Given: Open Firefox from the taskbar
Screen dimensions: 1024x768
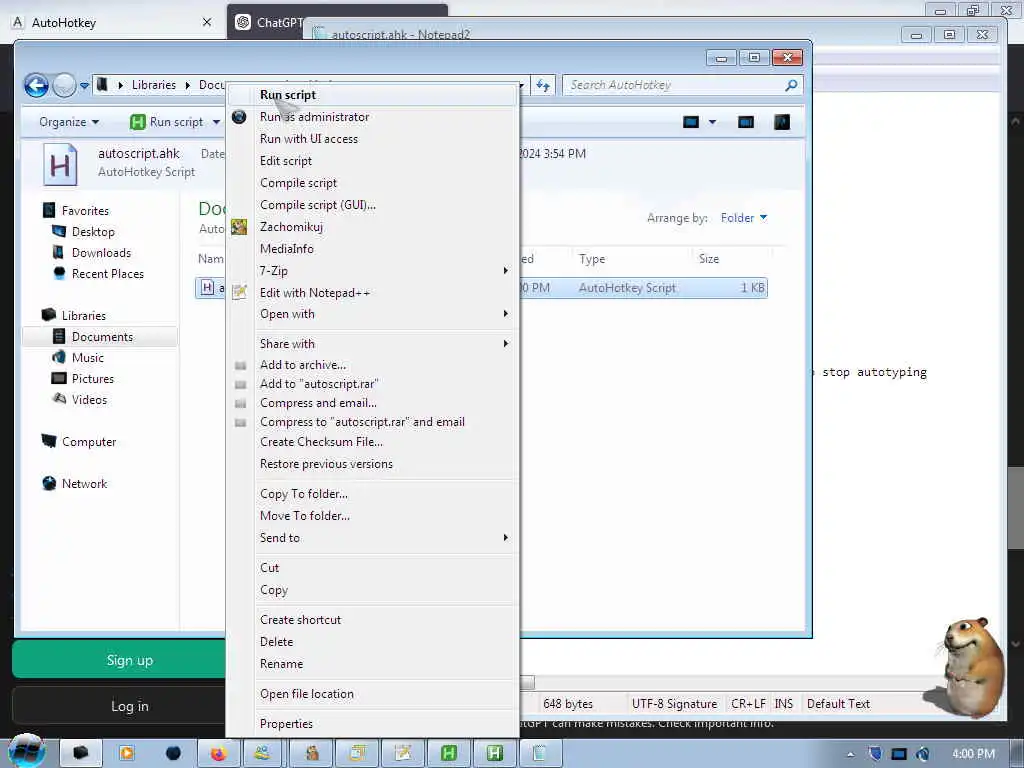Looking at the screenshot, I should point(217,754).
